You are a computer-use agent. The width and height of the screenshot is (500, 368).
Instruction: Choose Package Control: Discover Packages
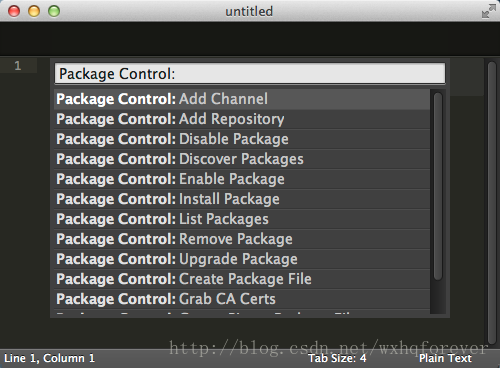coord(242,159)
